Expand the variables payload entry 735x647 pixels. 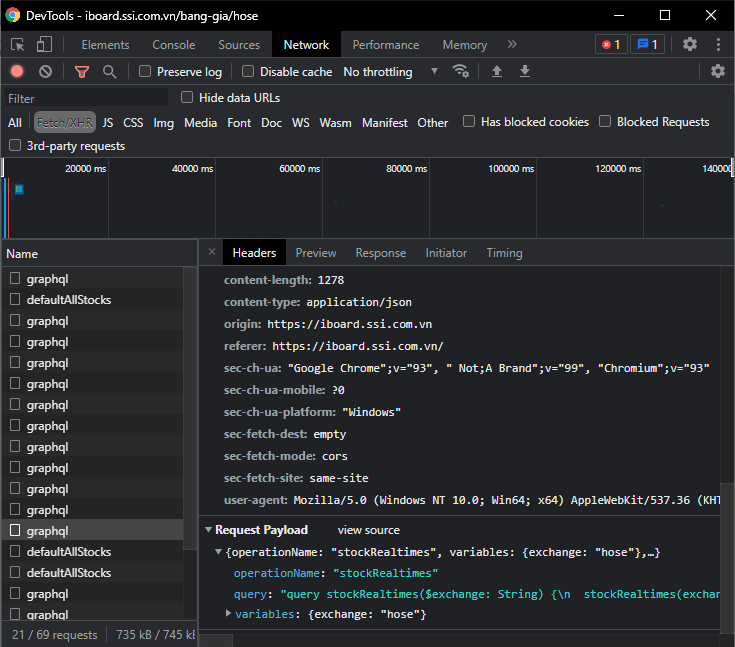pyautogui.click(x=228, y=613)
